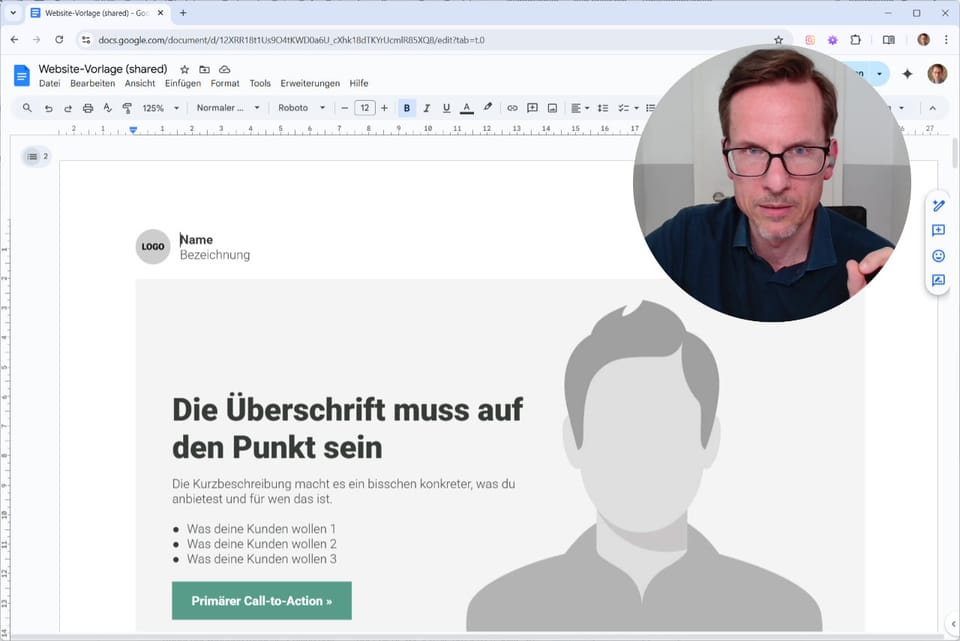Click the bottom right-margin suggestion icon
The image size is (960, 641).
click(939, 280)
